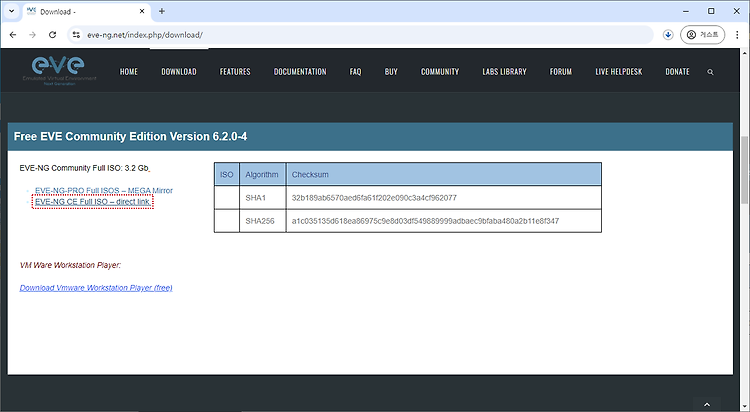Click the Algorithm column header
The height and width of the screenshot is (412, 750).
click(262, 175)
